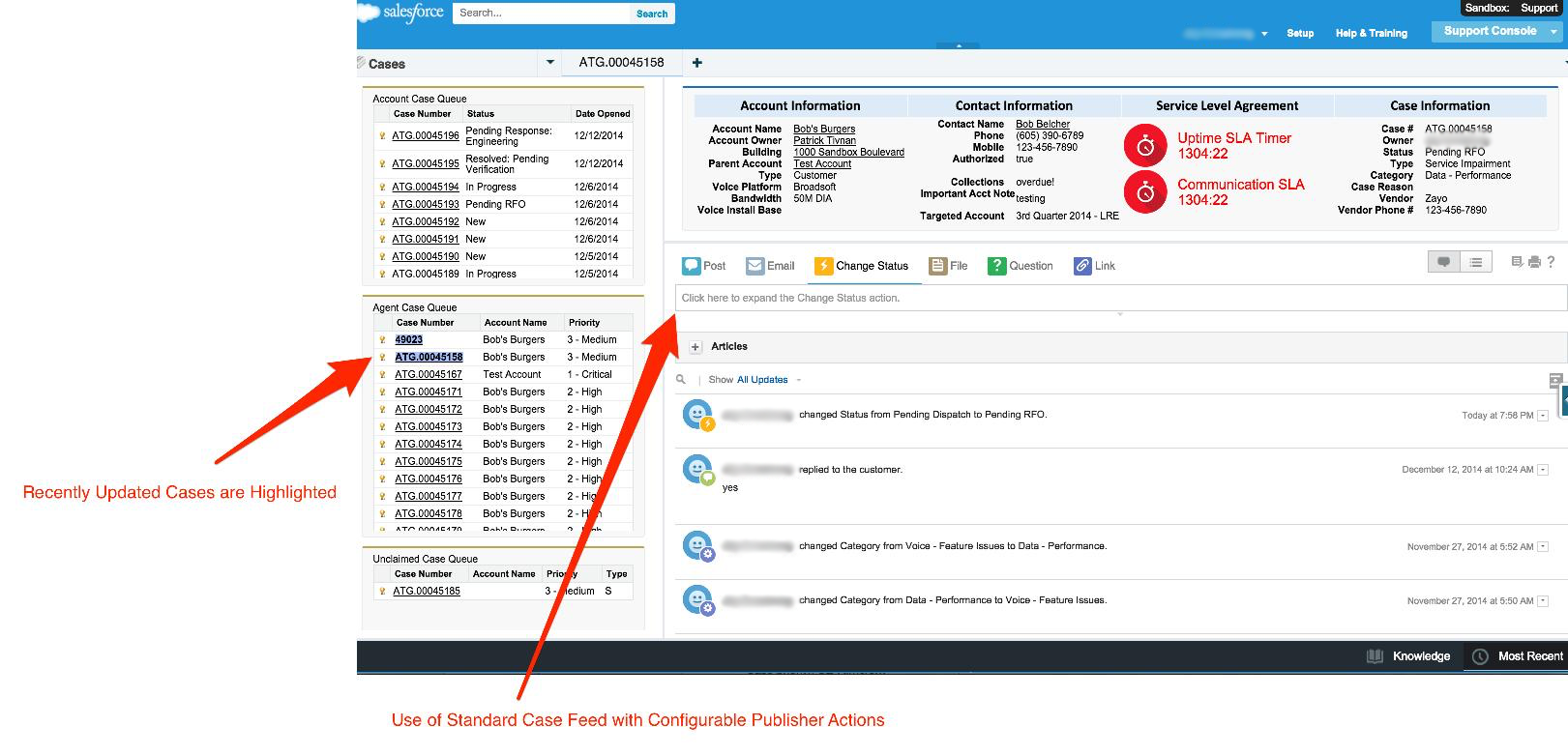
Task: Switch to feed view toggle button
Action: (1444, 262)
